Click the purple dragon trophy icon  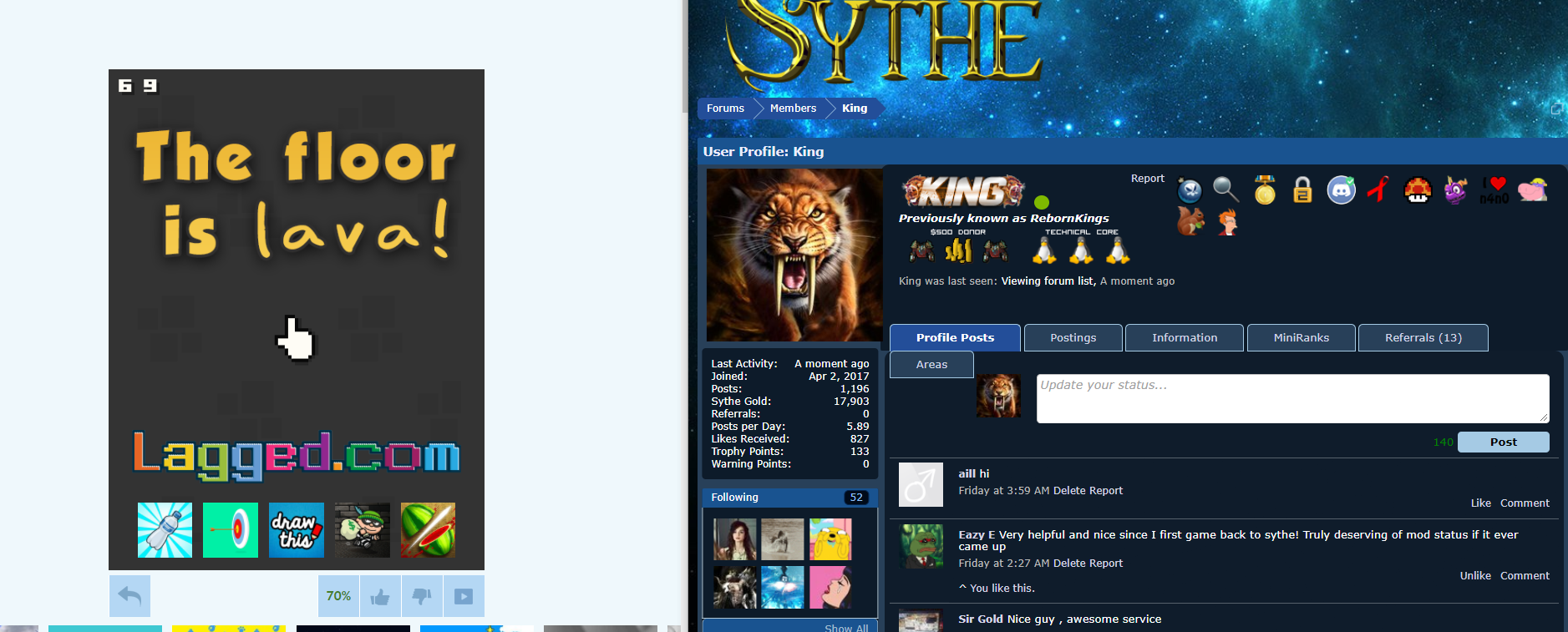coord(1455,190)
